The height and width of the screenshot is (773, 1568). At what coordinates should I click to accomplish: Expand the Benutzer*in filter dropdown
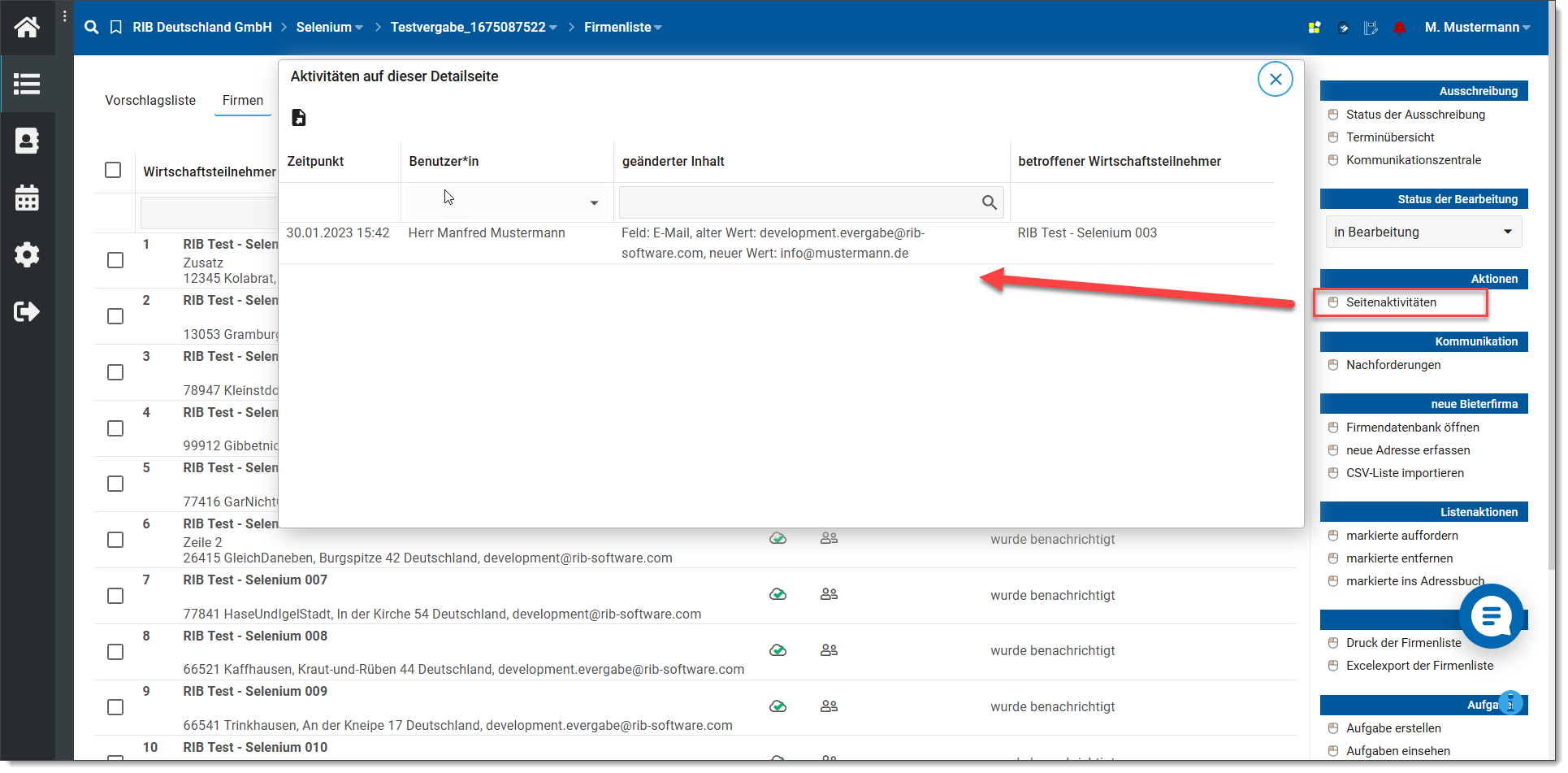click(x=594, y=203)
